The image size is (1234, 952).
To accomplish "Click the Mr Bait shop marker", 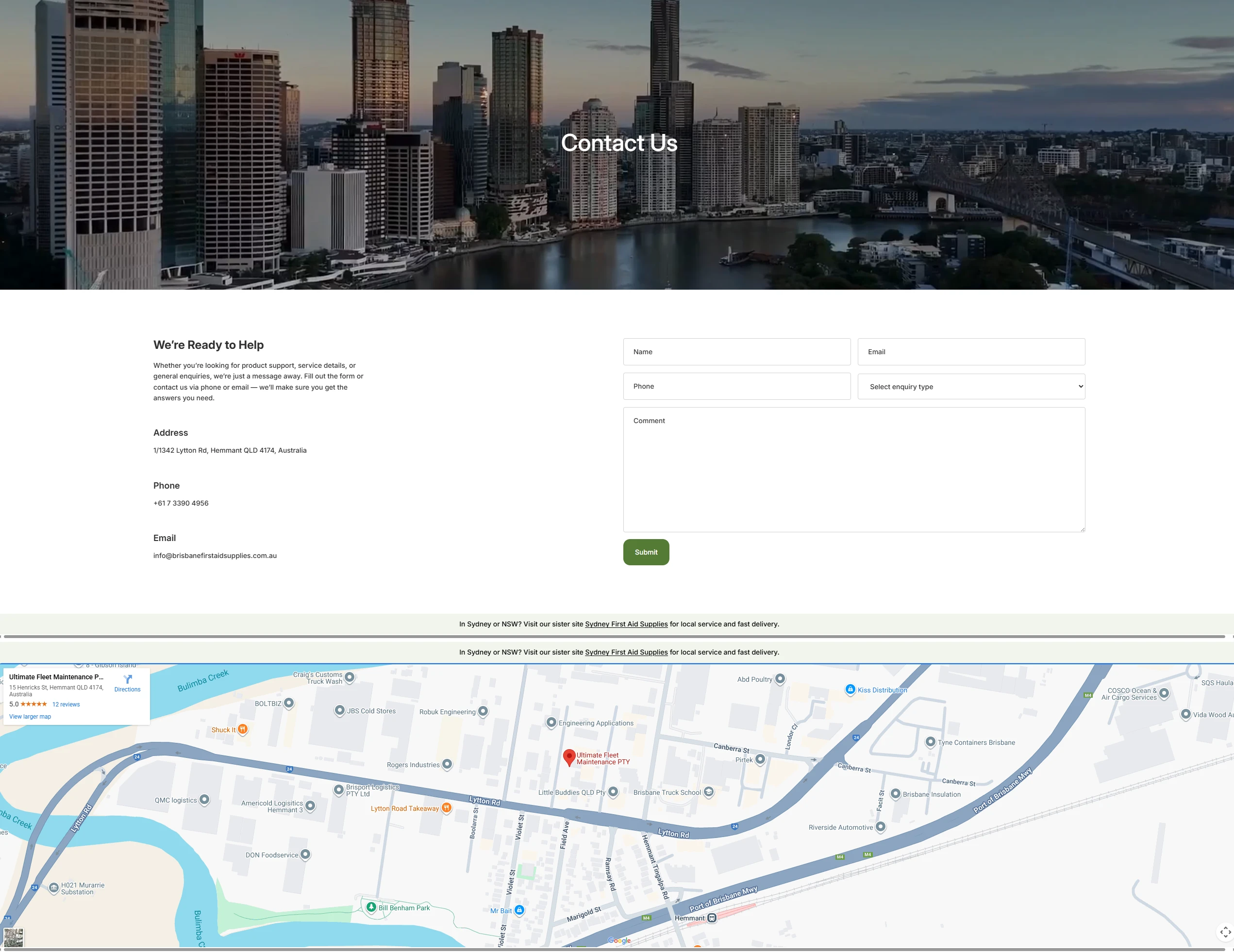I will (519, 910).
